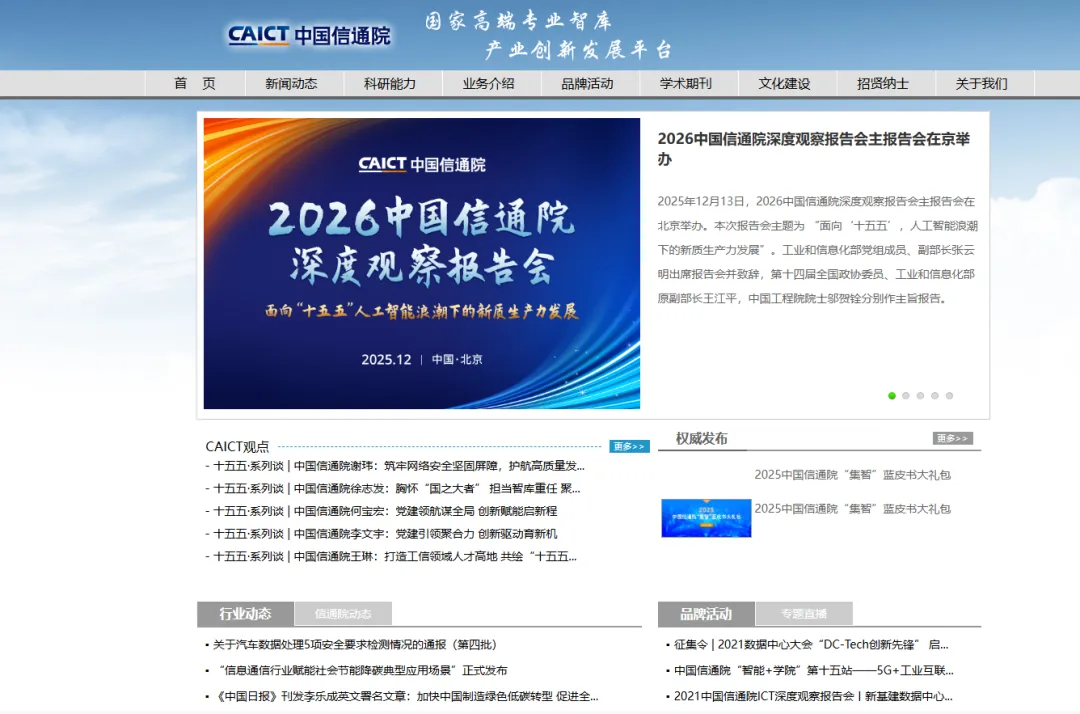This screenshot has width=1080, height=714.
Task: Open the 文化建设 navigation menu
Action: point(784,83)
